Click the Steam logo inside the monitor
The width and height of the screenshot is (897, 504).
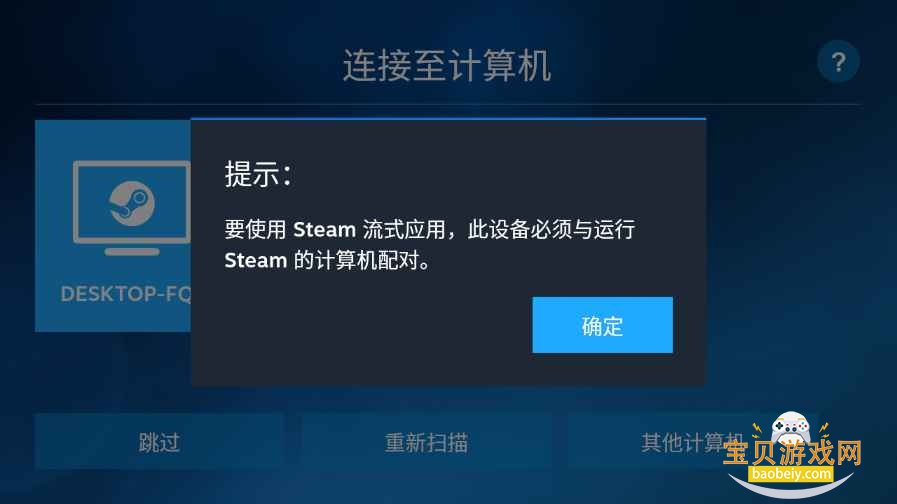(x=132, y=203)
